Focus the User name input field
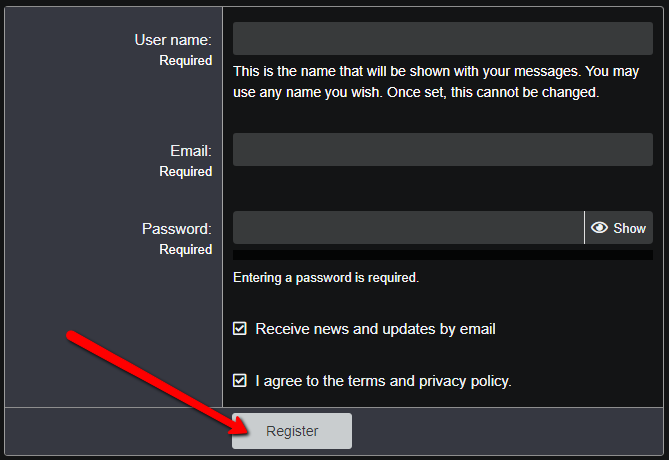The height and width of the screenshot is (460, 669). [442, 39]
